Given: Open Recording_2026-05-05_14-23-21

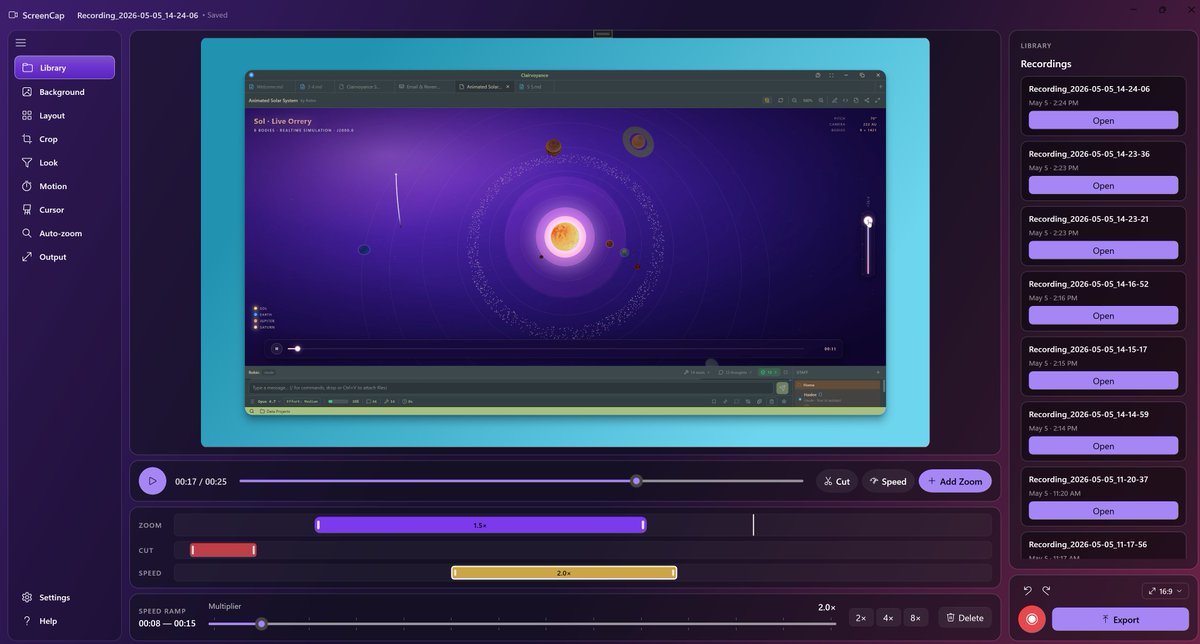Looking at the screenshot, I should pyautogui.click(x=1103, y=250).
